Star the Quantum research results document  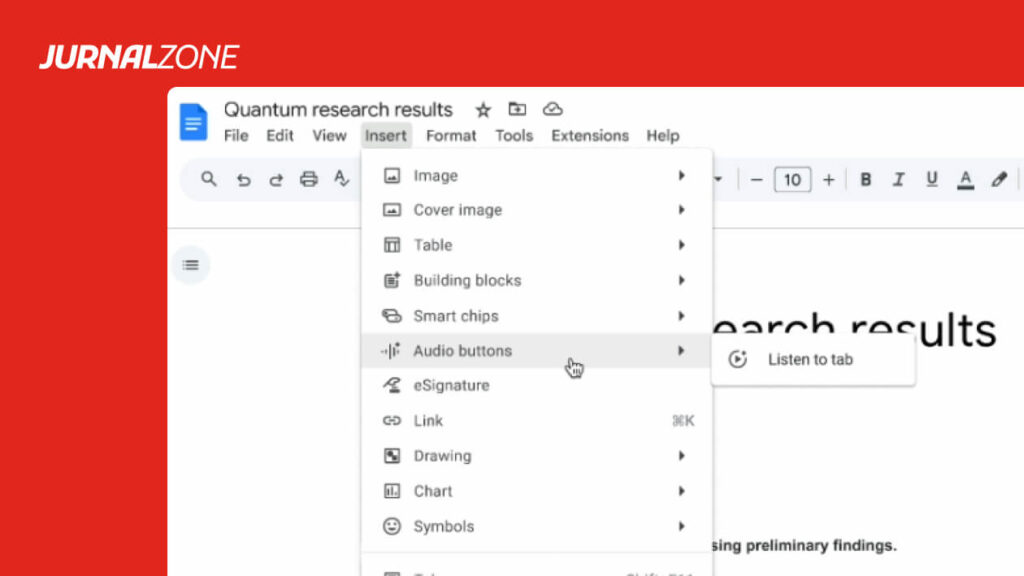coord(483,109)
